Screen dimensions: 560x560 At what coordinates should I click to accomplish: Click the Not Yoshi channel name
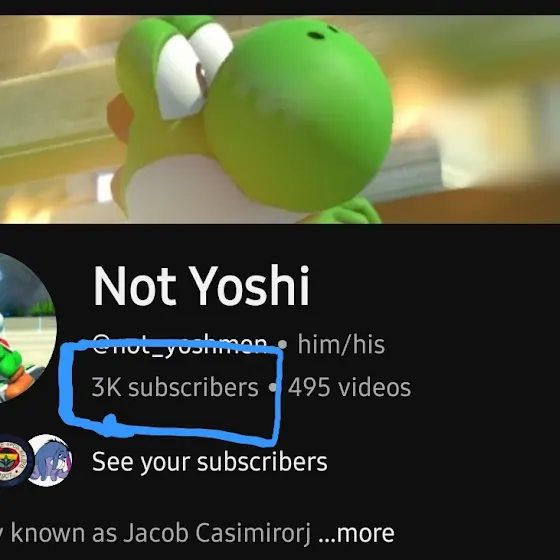pyautogui.click(x=201, y=286)
